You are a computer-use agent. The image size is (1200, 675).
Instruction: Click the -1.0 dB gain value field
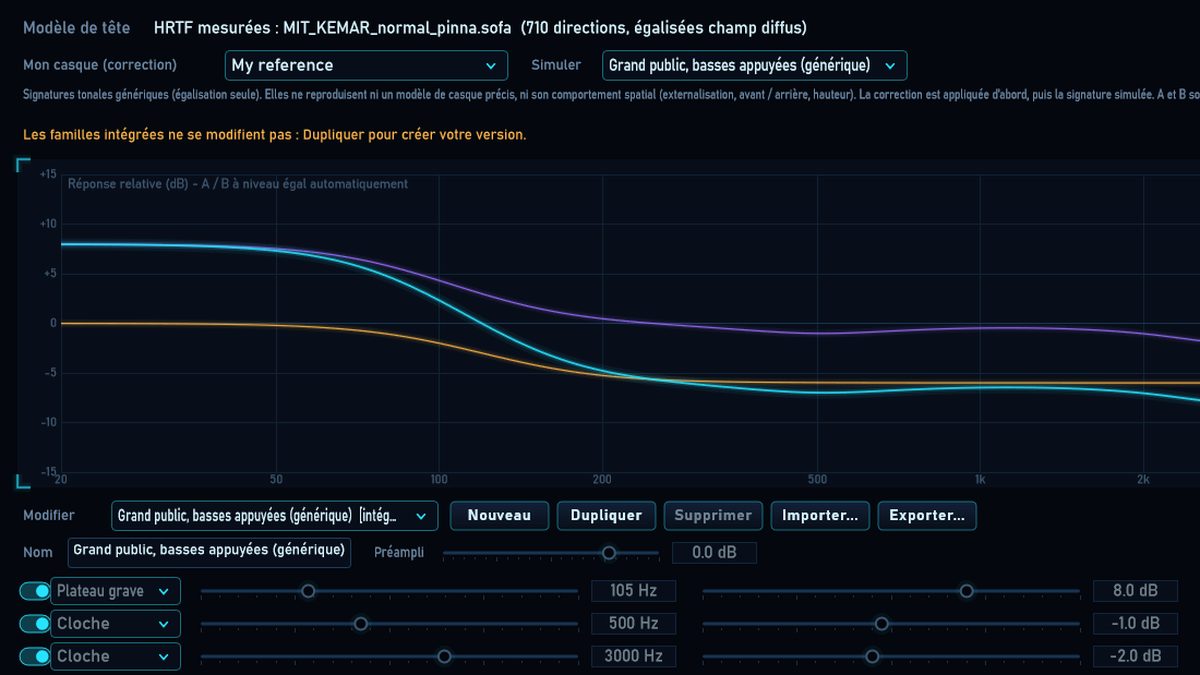pyautogui.click(x=1136, y=624)
